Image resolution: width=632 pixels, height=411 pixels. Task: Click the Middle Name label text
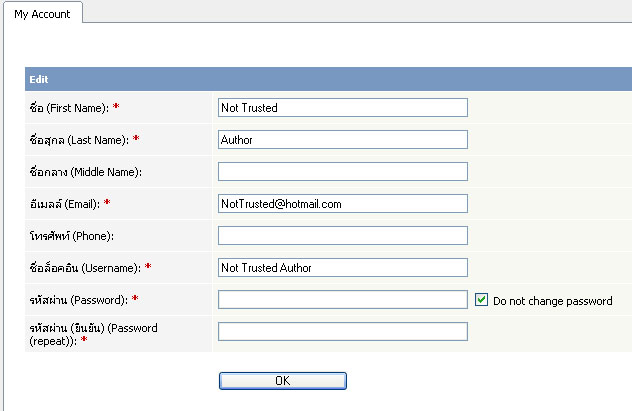85,172
